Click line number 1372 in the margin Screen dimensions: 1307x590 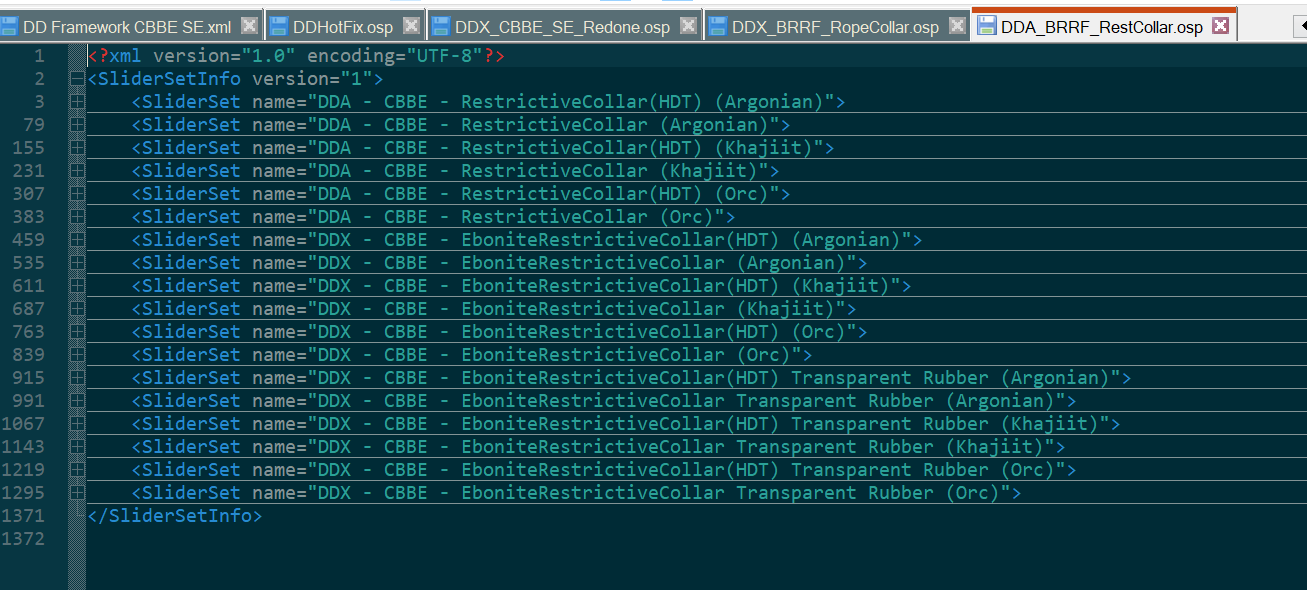tap(24, 539)
